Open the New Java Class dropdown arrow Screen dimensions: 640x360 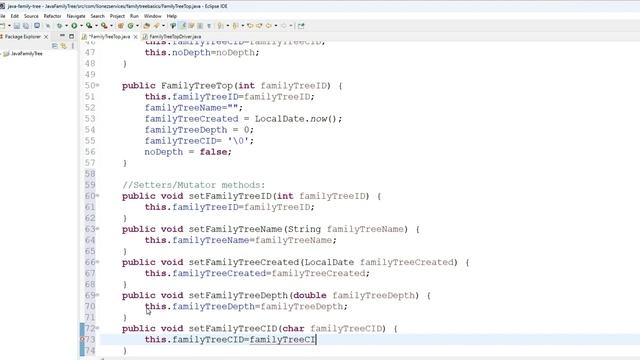point(137,26)
